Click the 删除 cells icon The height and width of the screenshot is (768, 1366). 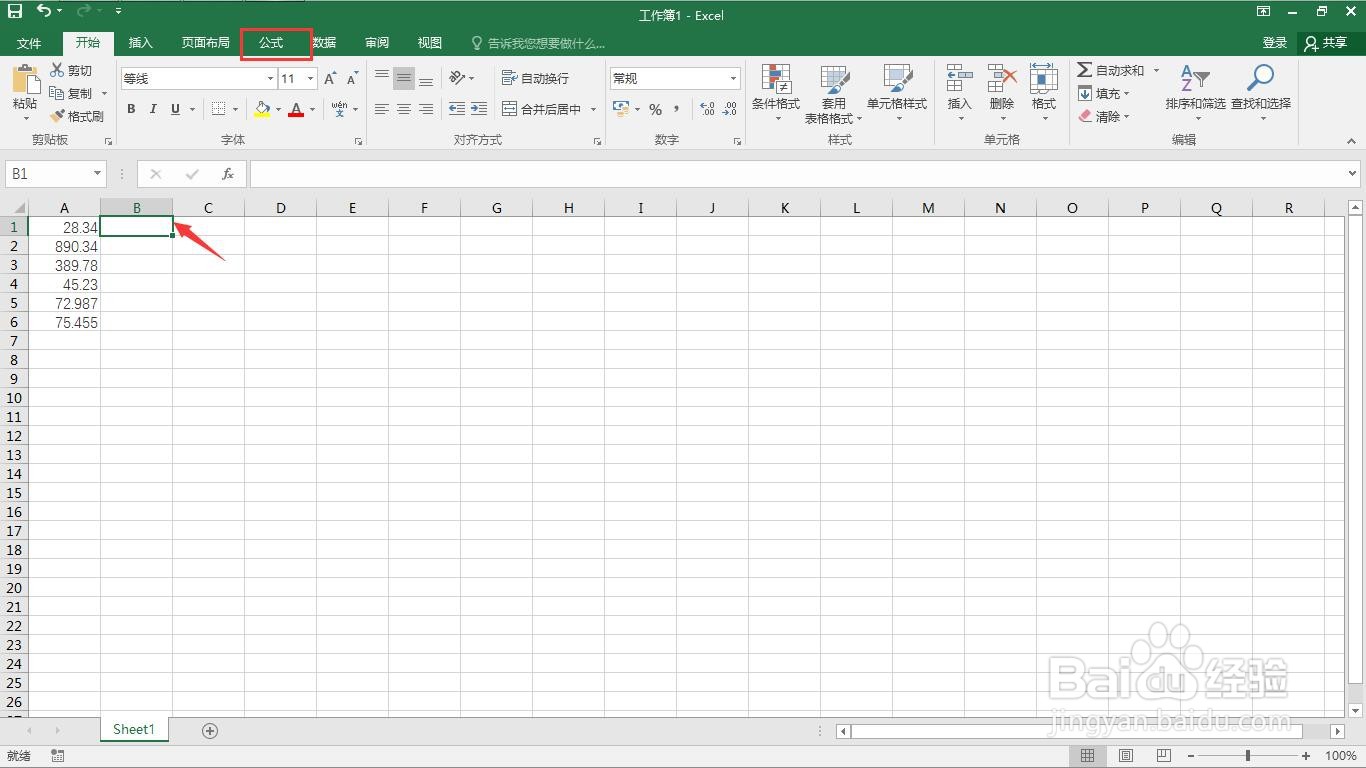1002,79
